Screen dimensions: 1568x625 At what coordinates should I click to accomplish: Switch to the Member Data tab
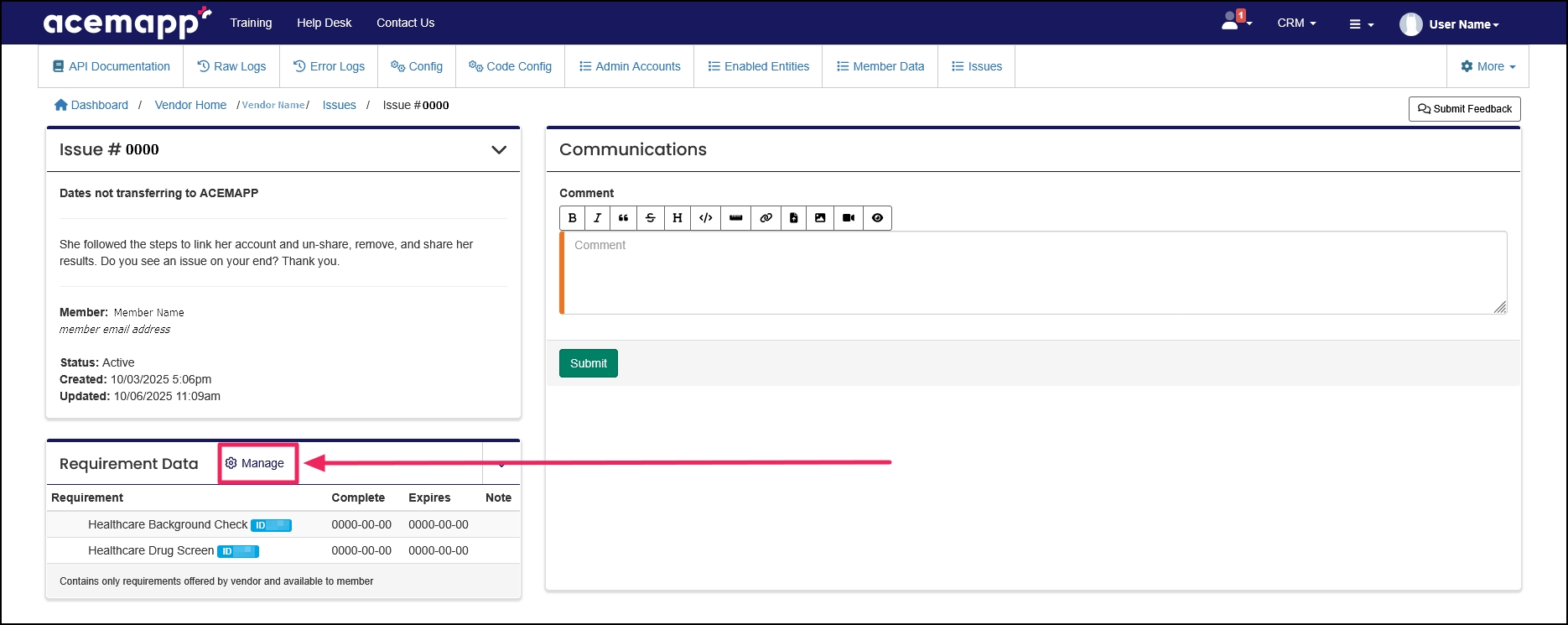880,66
